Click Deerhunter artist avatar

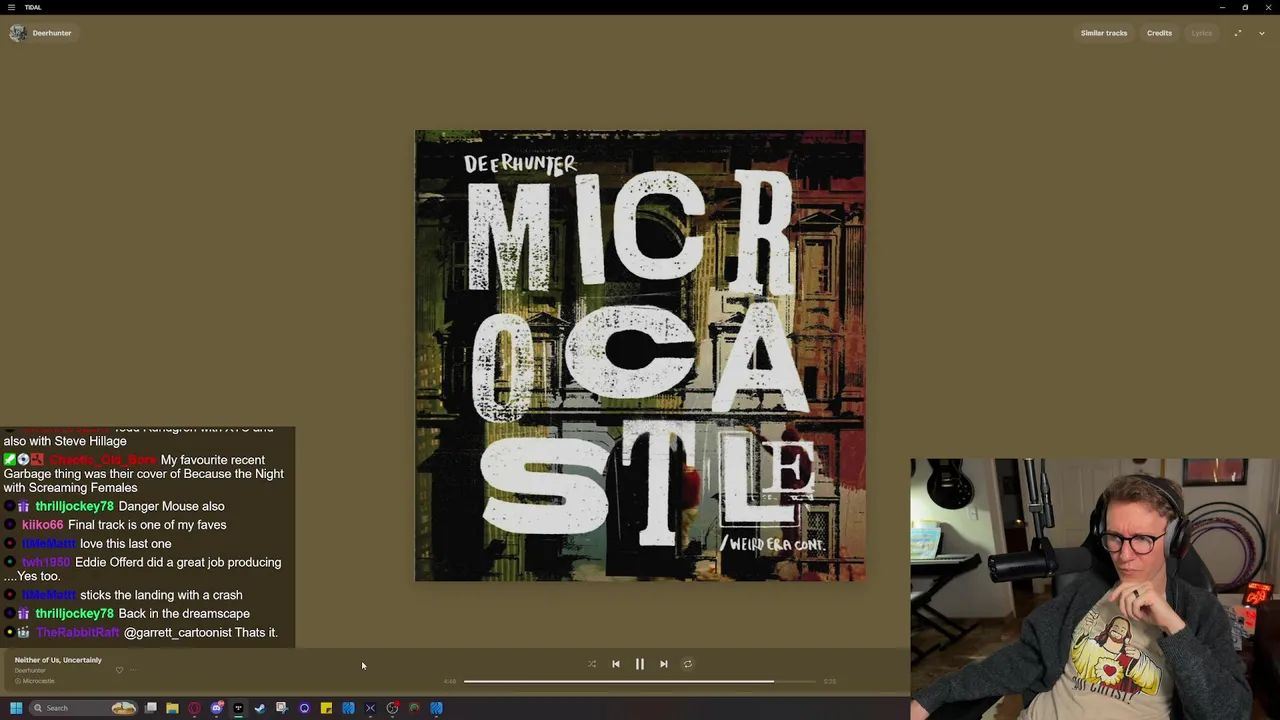click(18, 33)
